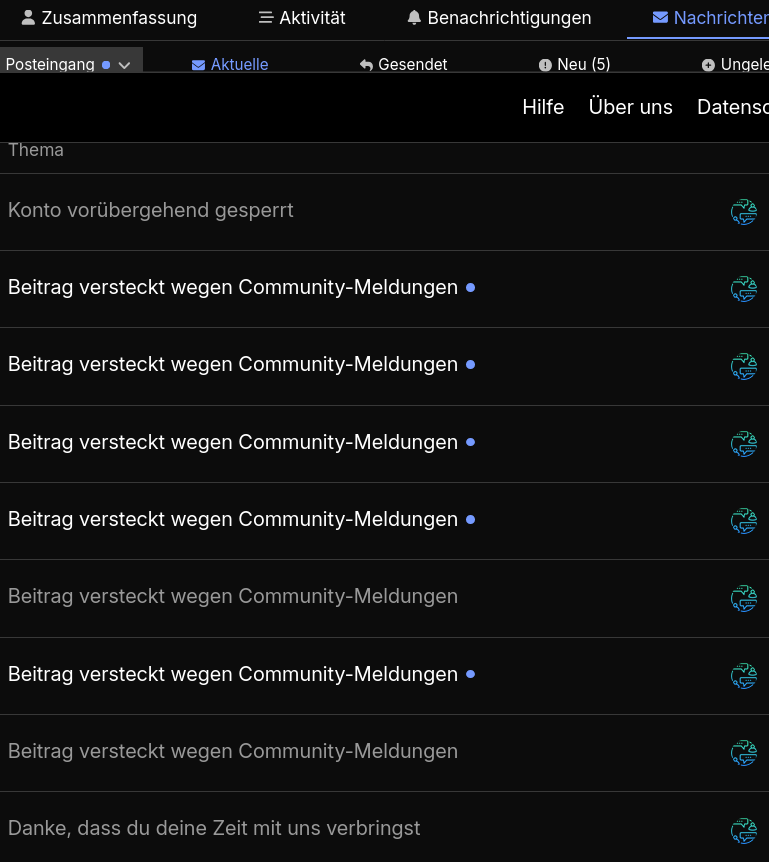Click the reply arrow icon beside Gesendet
Image resolution: width=769 pixels, height=862 pixels.
point(366,65)
